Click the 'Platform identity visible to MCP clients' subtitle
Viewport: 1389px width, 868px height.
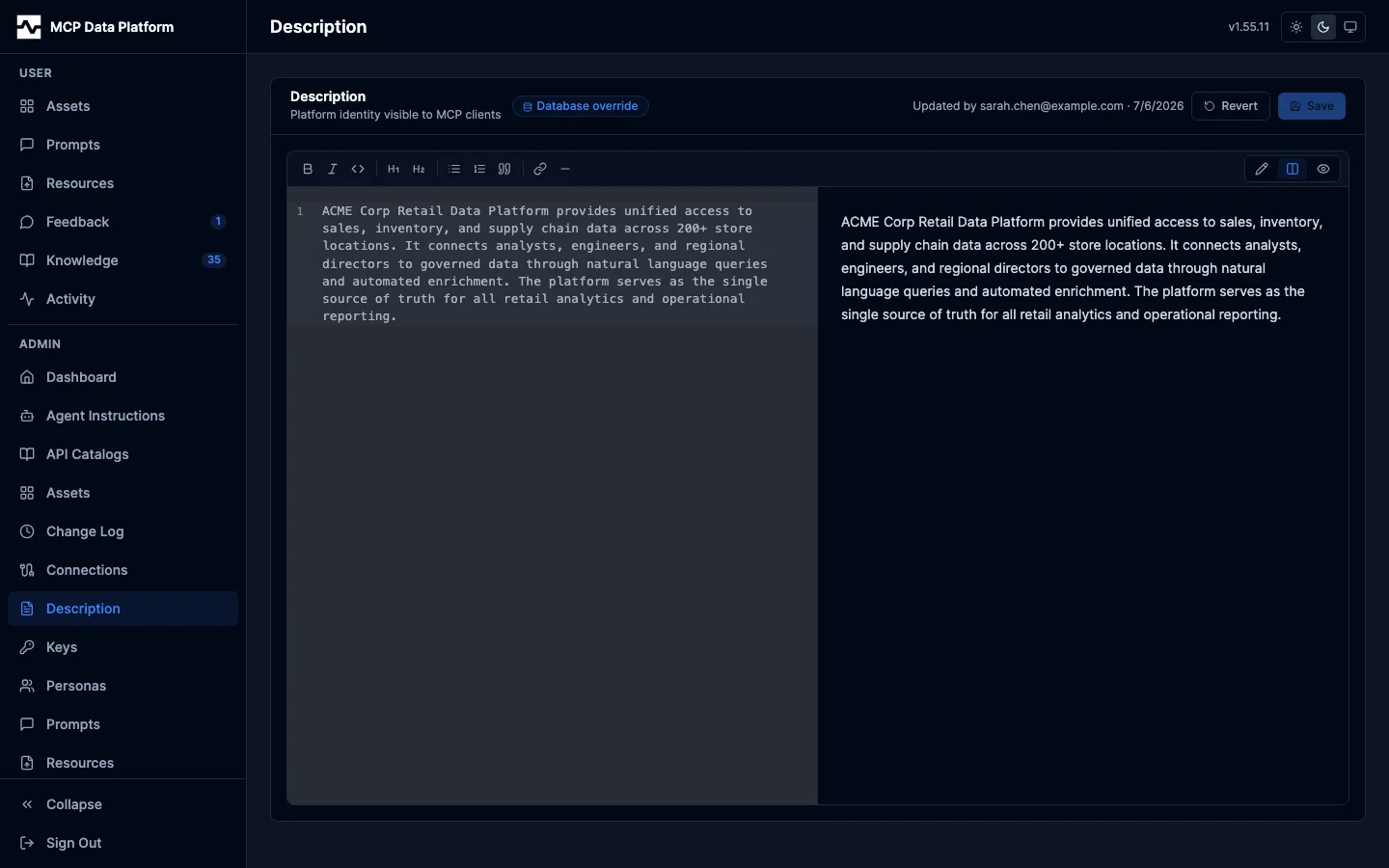tap(395, 115)
